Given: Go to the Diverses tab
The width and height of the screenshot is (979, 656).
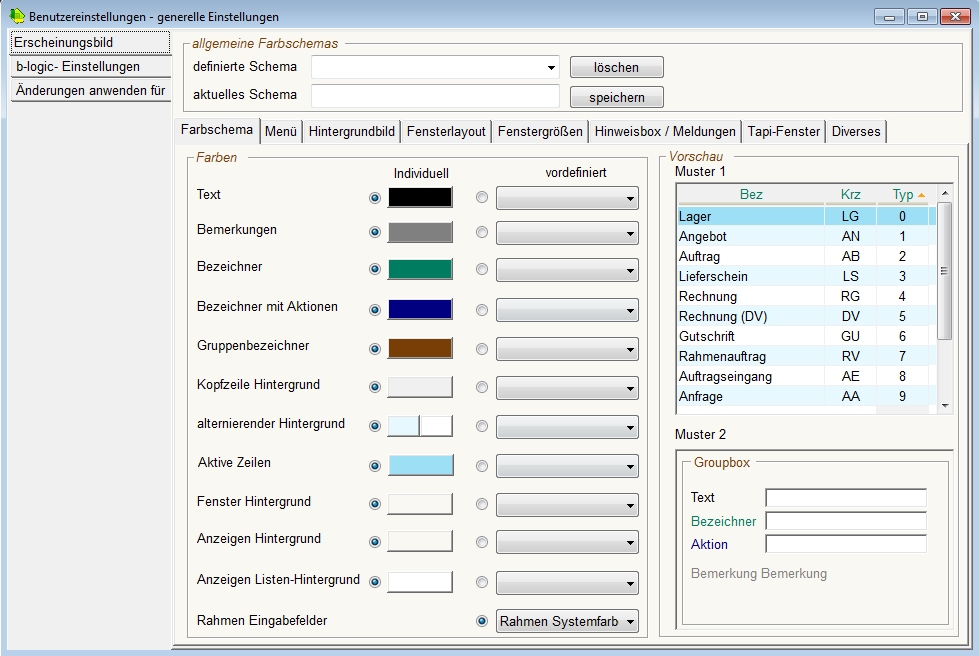Looking at the screenshot, I should [856, 132].
